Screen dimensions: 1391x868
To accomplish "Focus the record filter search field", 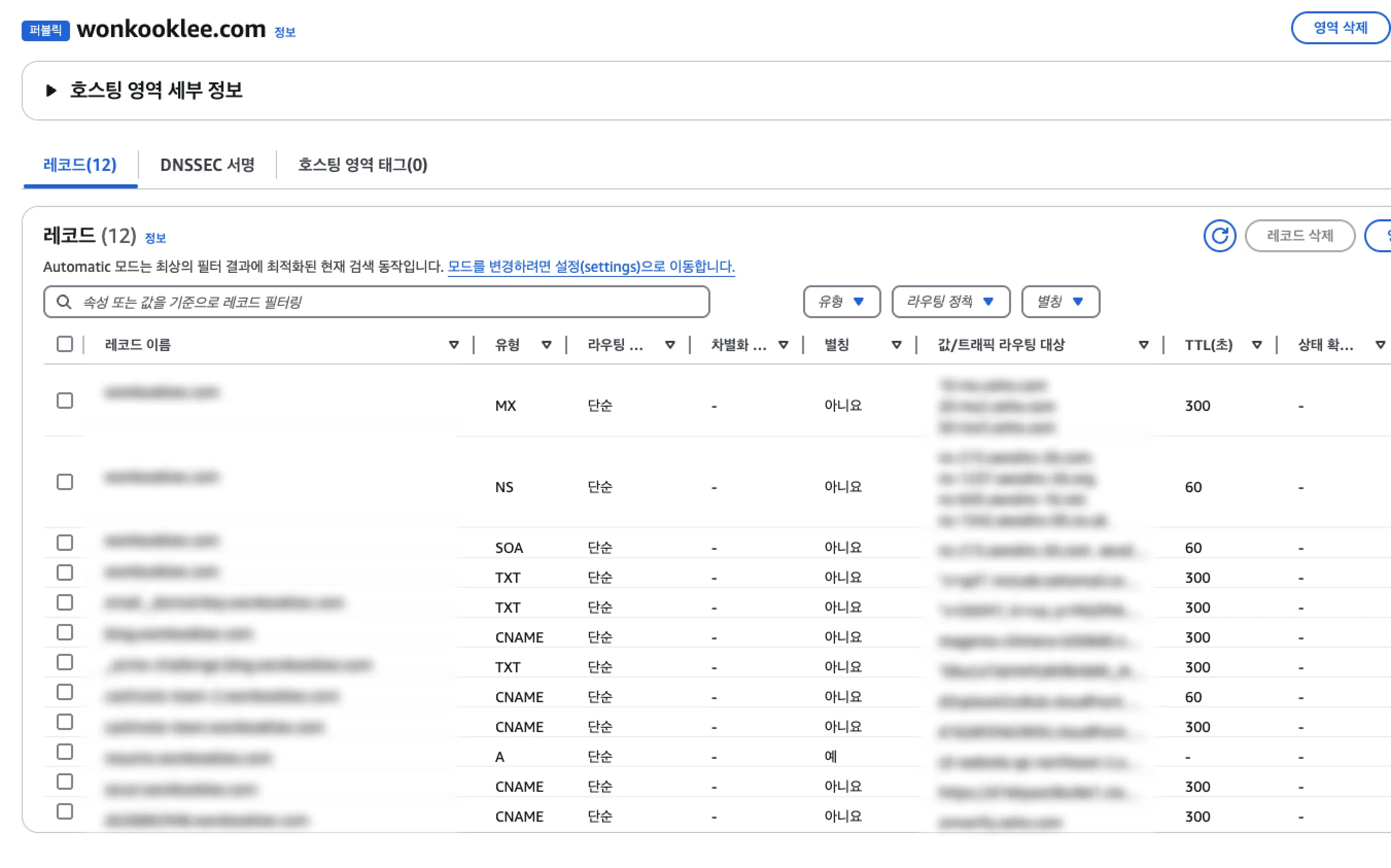I will click(377, 302).
